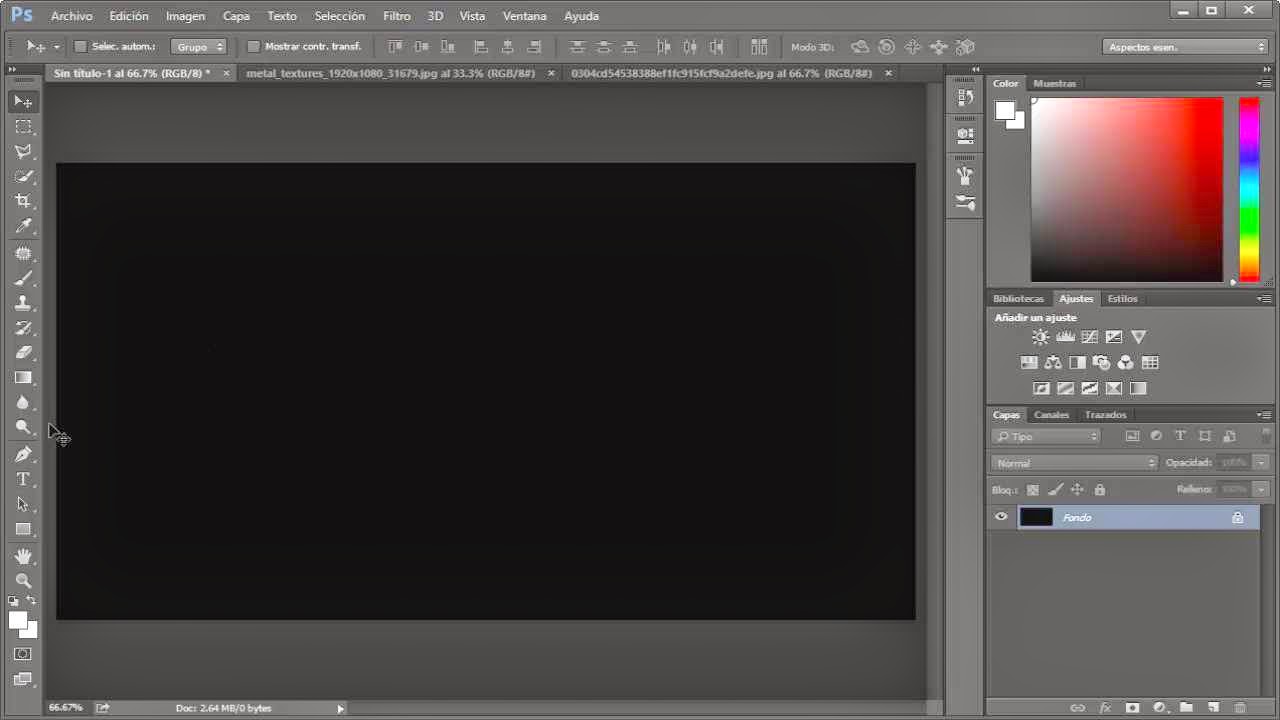1280x720 pixels.
Task: Open the Tipo layer filter dropdown
Action: pos(1046,436)
